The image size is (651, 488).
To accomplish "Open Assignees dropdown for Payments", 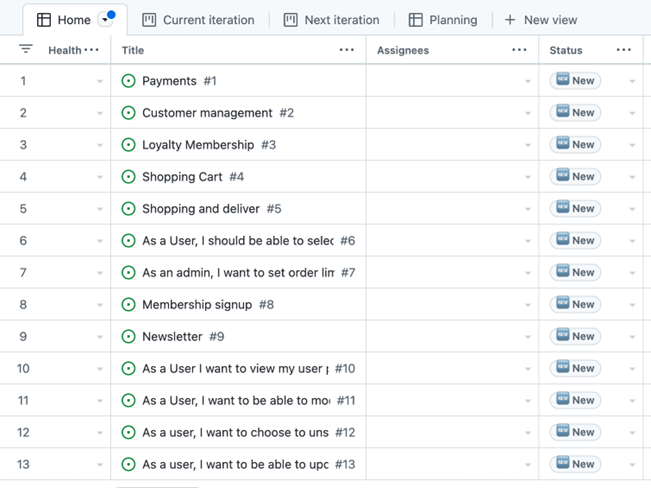I will [x=528, y=81].
